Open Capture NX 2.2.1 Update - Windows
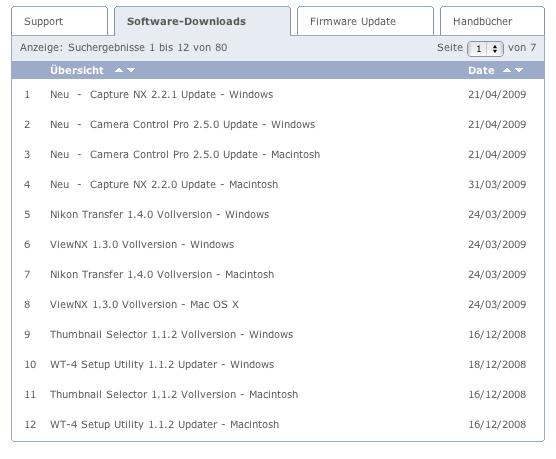This screenshot has width=556, height=459. [182, 94]
